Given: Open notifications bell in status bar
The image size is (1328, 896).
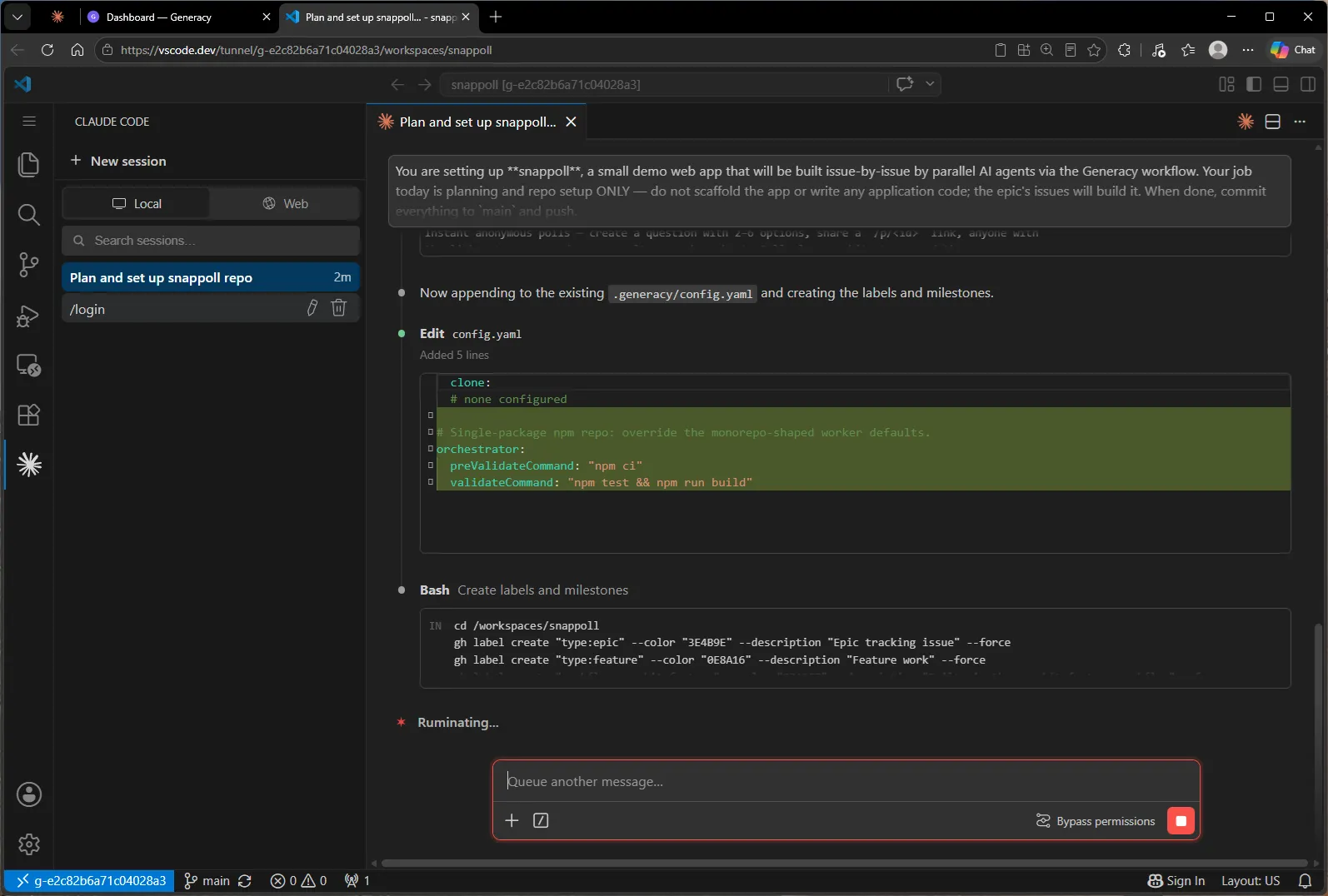Looking at the screenshot, I should click(1306, 880).
